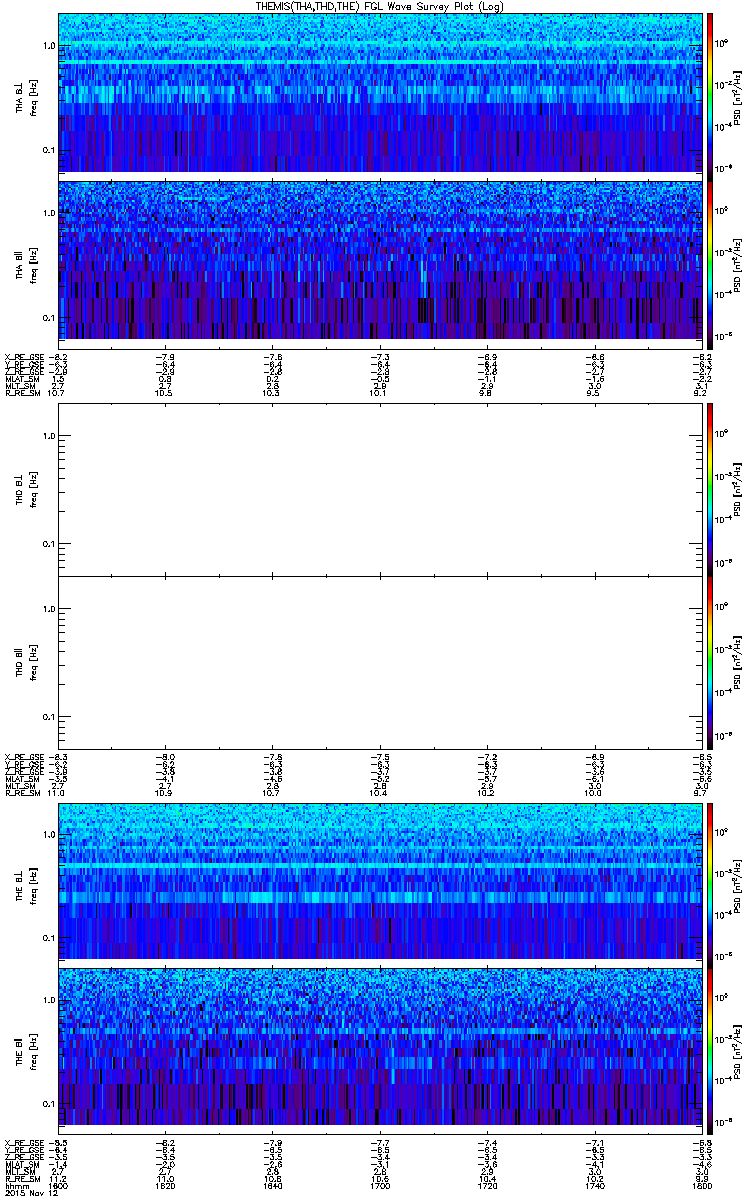Click the '1640' time tick label
This screenshot has width=750, height=1200.
pos(273,1185)
